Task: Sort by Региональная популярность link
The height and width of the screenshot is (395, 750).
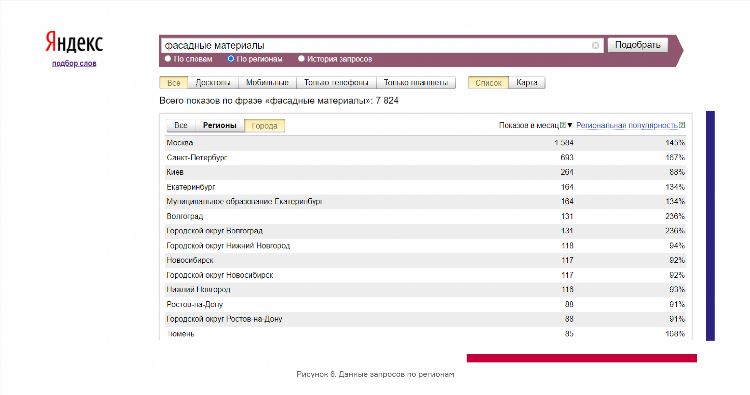Action: 627,125
